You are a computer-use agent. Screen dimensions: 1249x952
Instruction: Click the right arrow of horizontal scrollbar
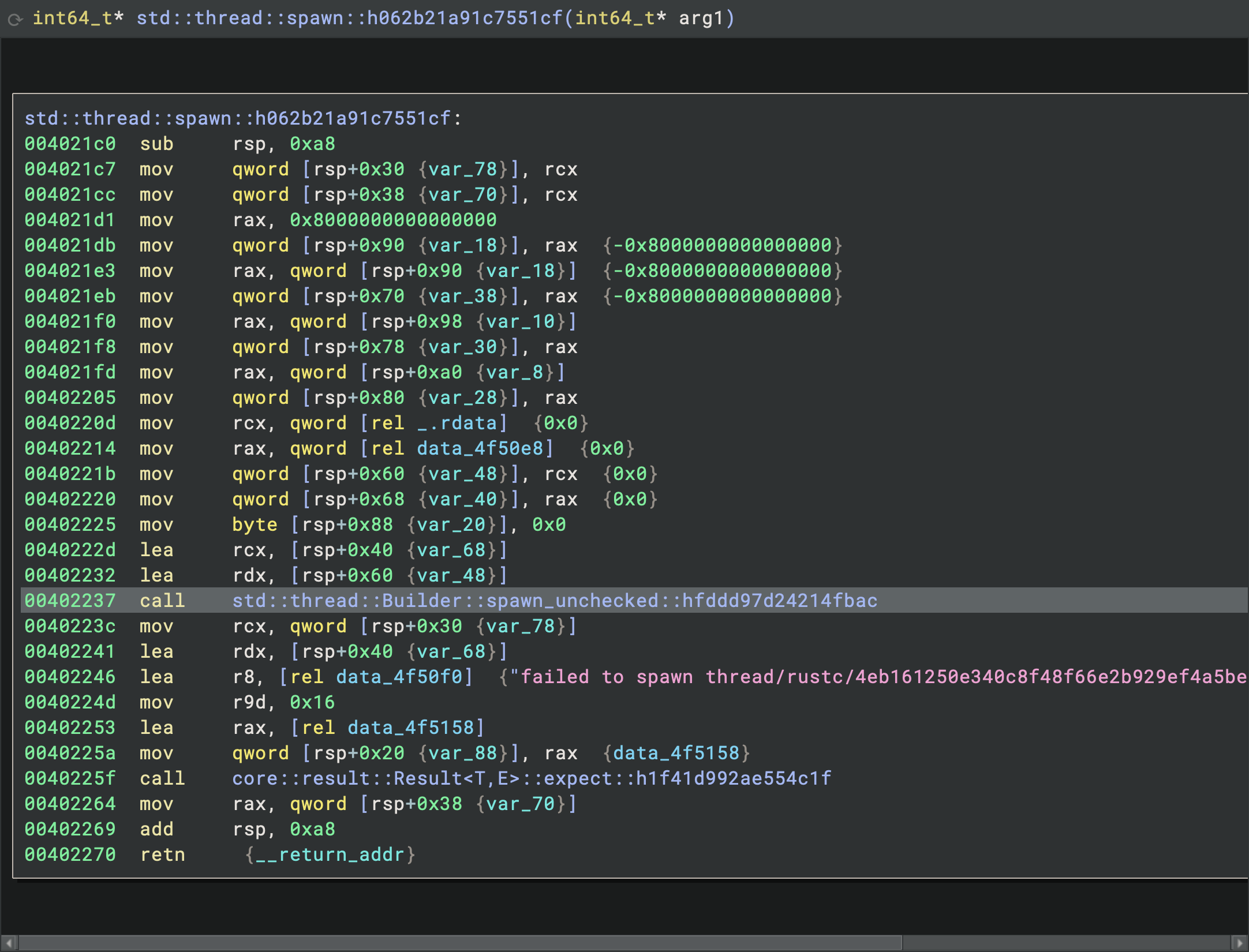pos(1239,943)
